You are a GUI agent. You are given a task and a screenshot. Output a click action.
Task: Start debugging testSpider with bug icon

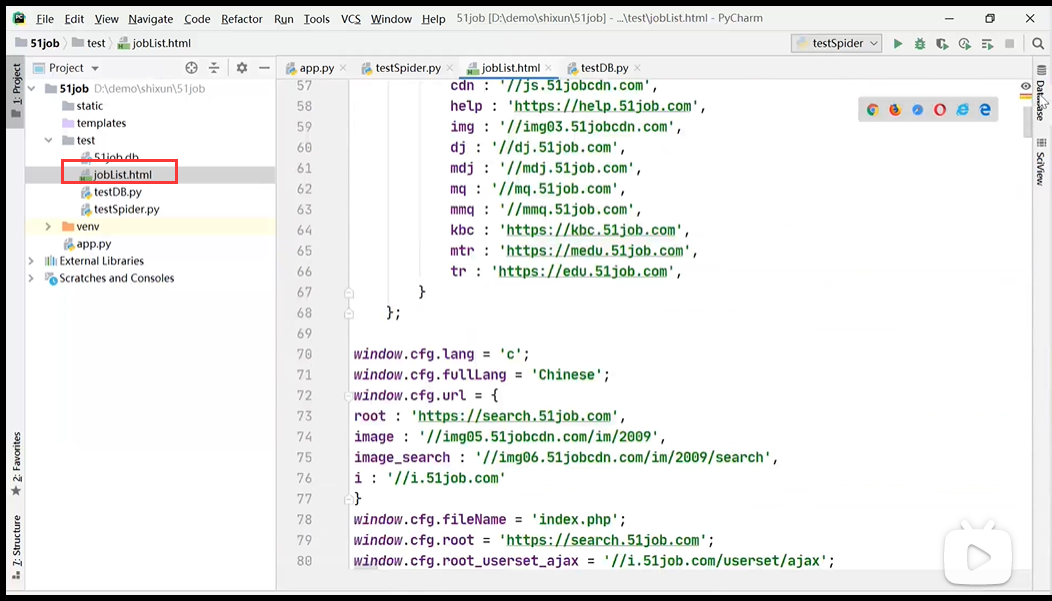click(920, 44)
